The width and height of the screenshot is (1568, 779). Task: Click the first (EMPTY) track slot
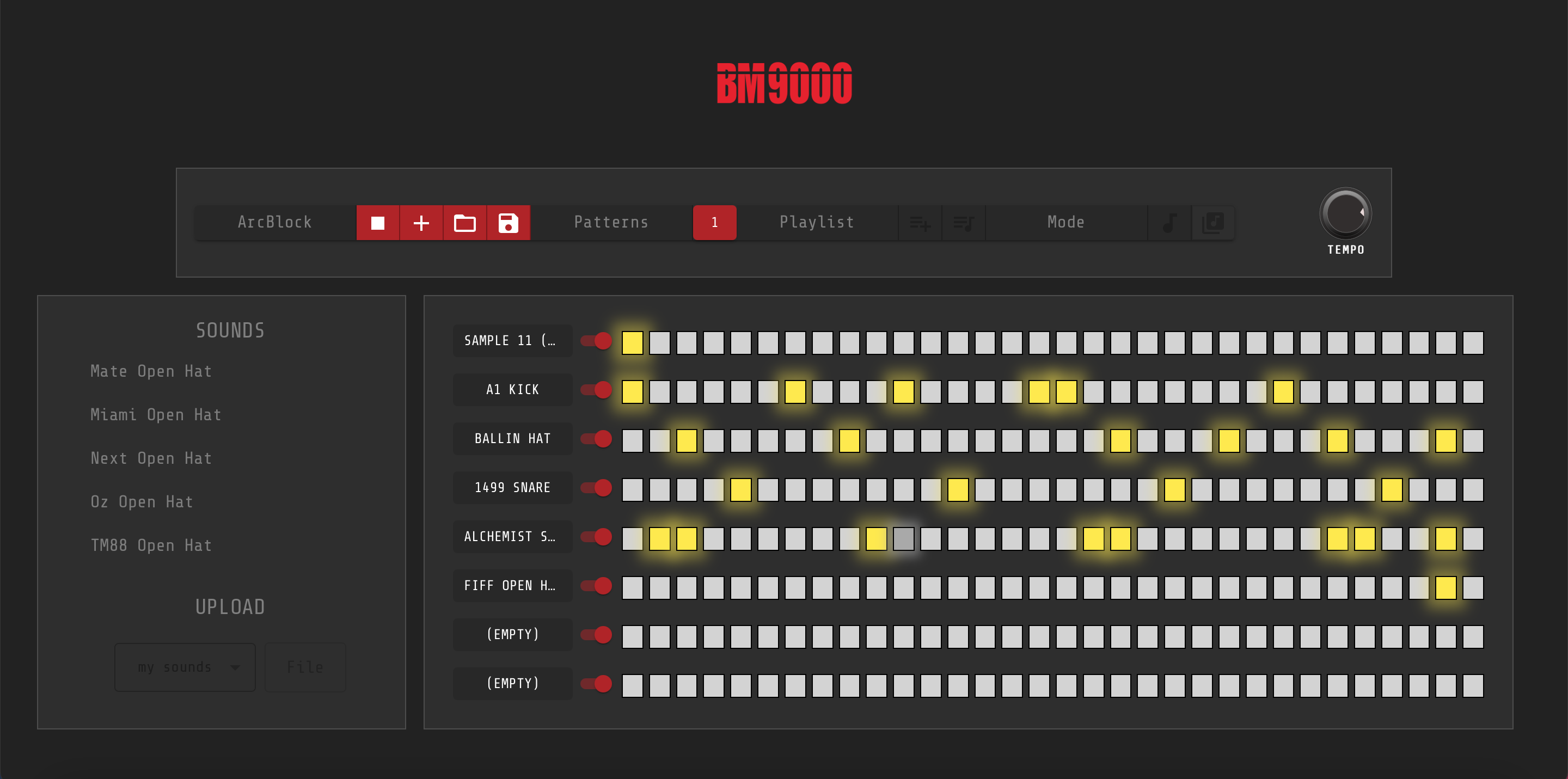coord(512,634)
